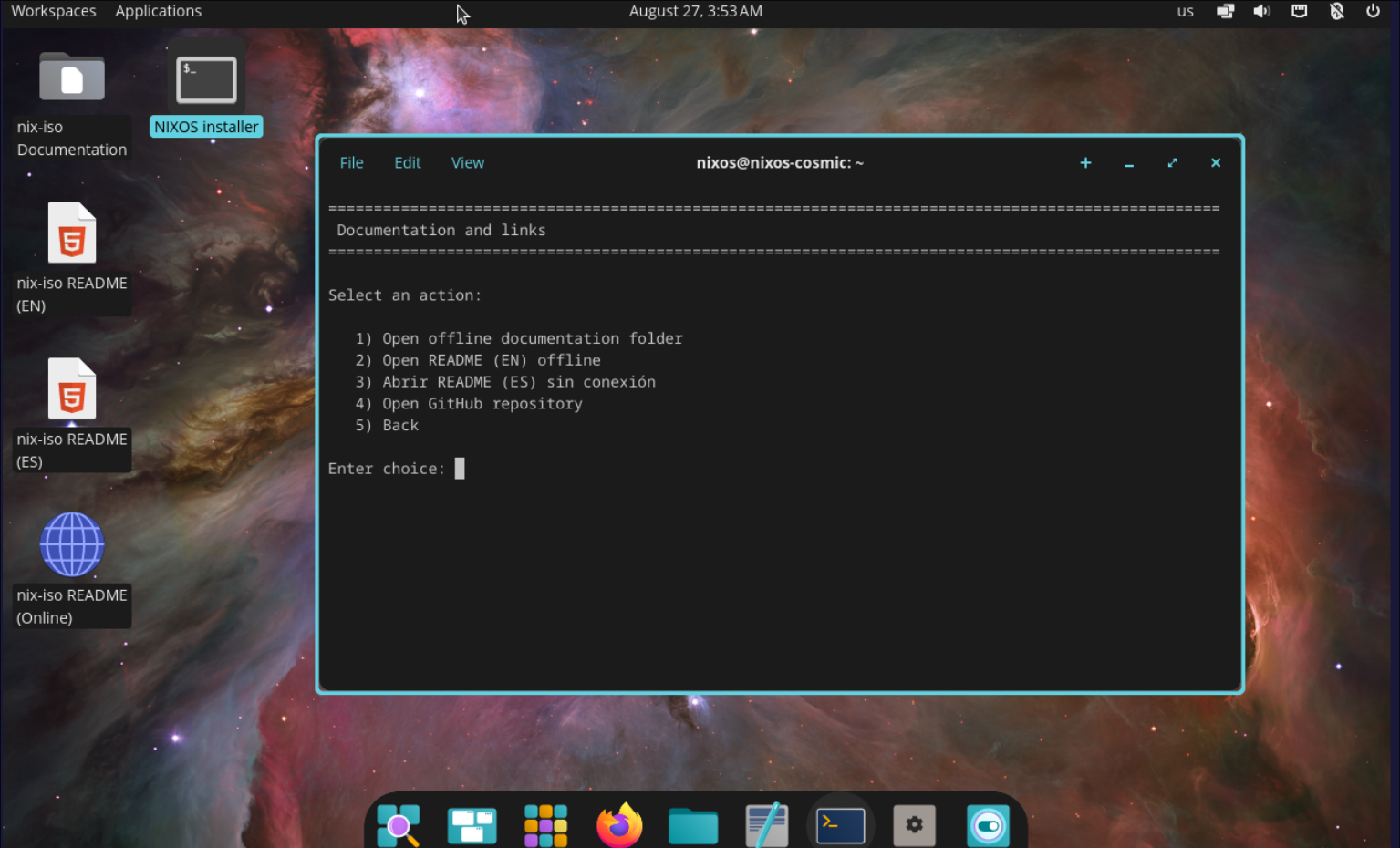Open Settings gear icon in the dock
The height and width of the screenshot is (848, 1400).
[914, 825]
